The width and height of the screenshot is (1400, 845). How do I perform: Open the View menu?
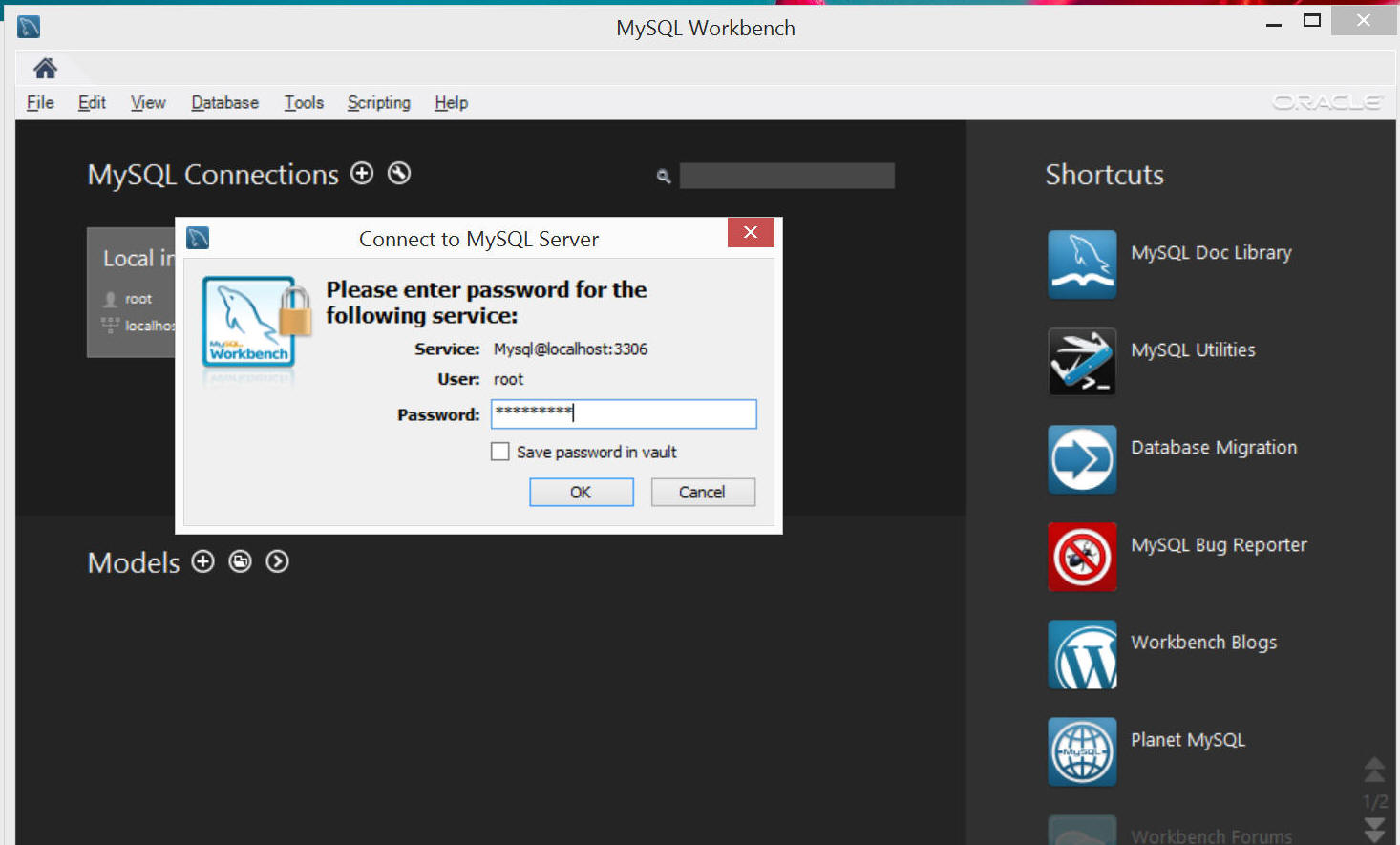coord(148,102)
